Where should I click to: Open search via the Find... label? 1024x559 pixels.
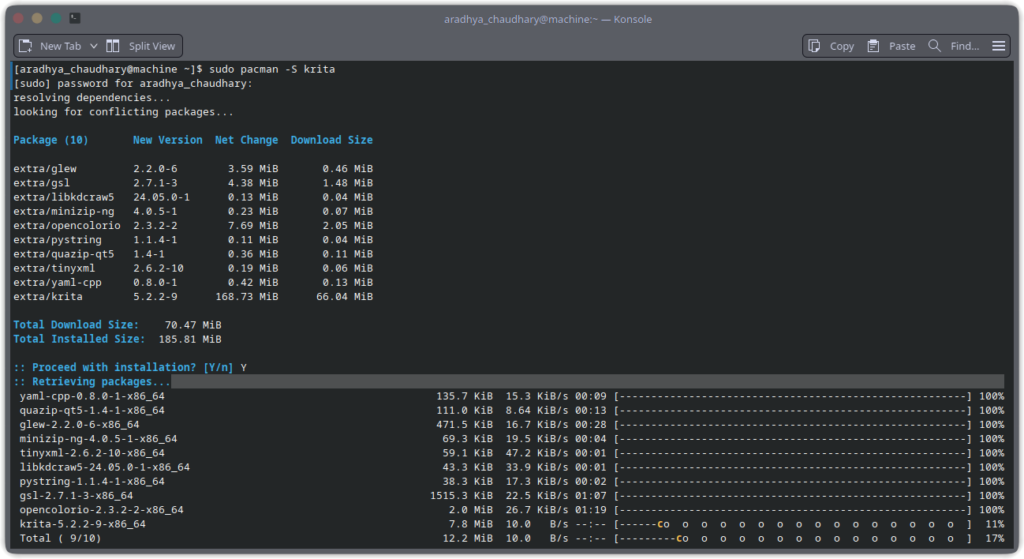pos(965,46)
